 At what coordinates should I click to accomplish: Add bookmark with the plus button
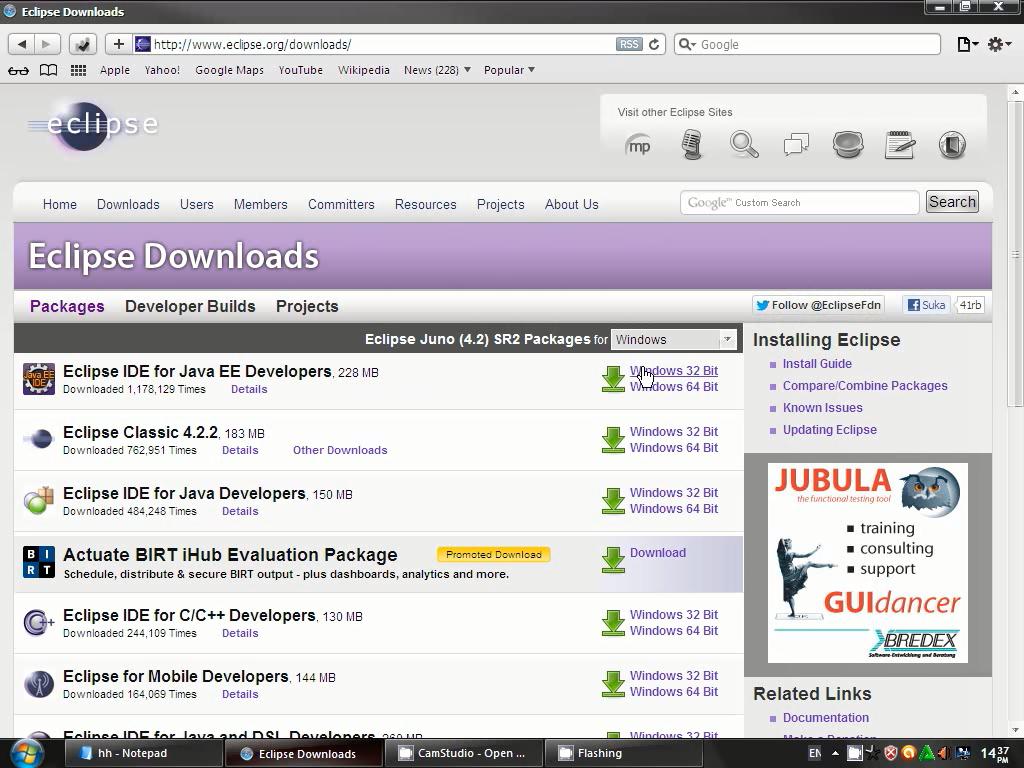(x=118, y=44)
